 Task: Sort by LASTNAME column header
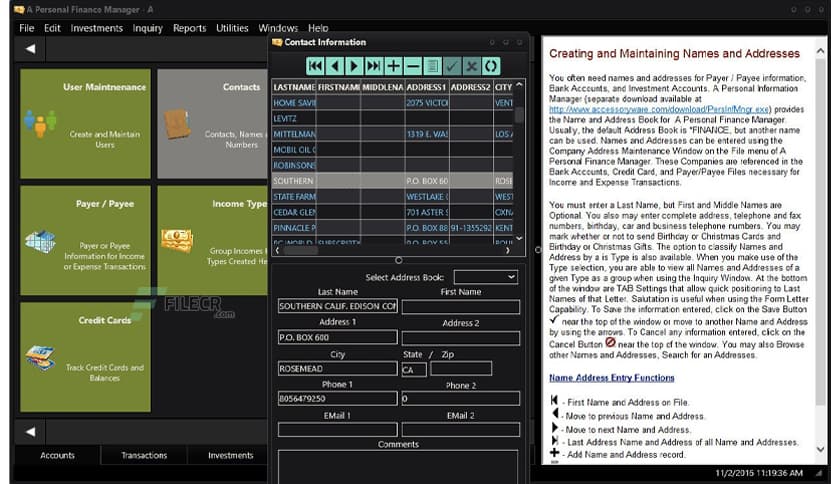[294, 87]
